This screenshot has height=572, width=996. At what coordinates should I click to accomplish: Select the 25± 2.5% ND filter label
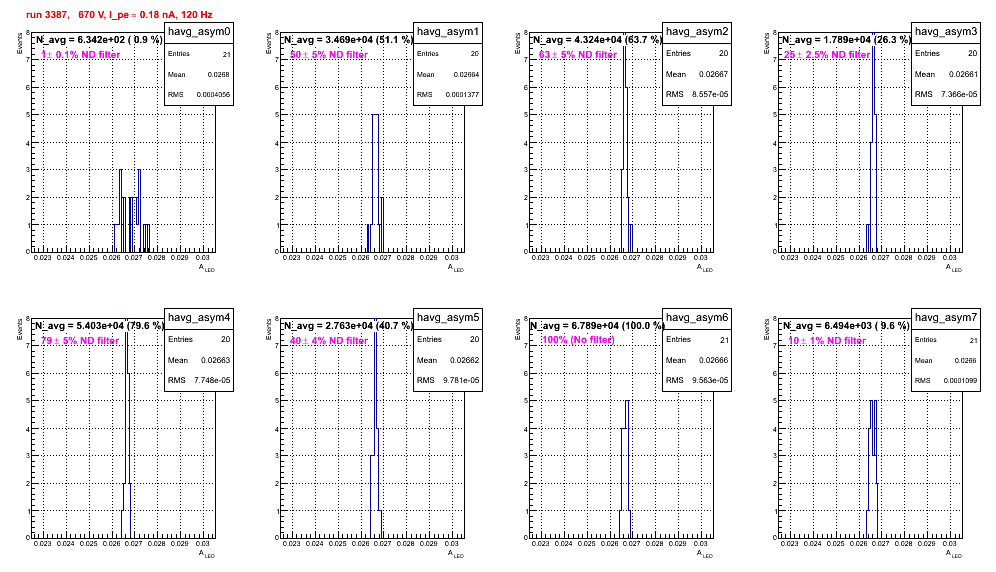827,55
